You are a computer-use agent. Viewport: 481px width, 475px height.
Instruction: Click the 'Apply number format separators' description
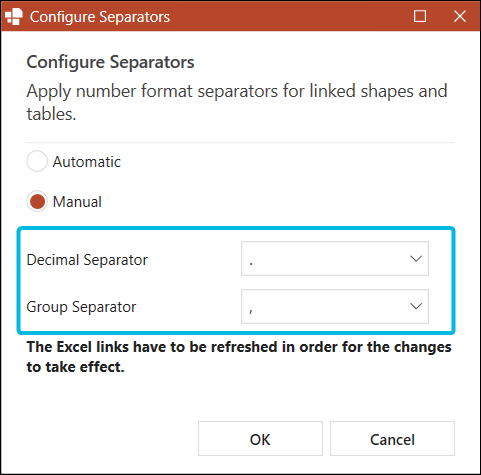pyautogui.click(x=237, y=102)
